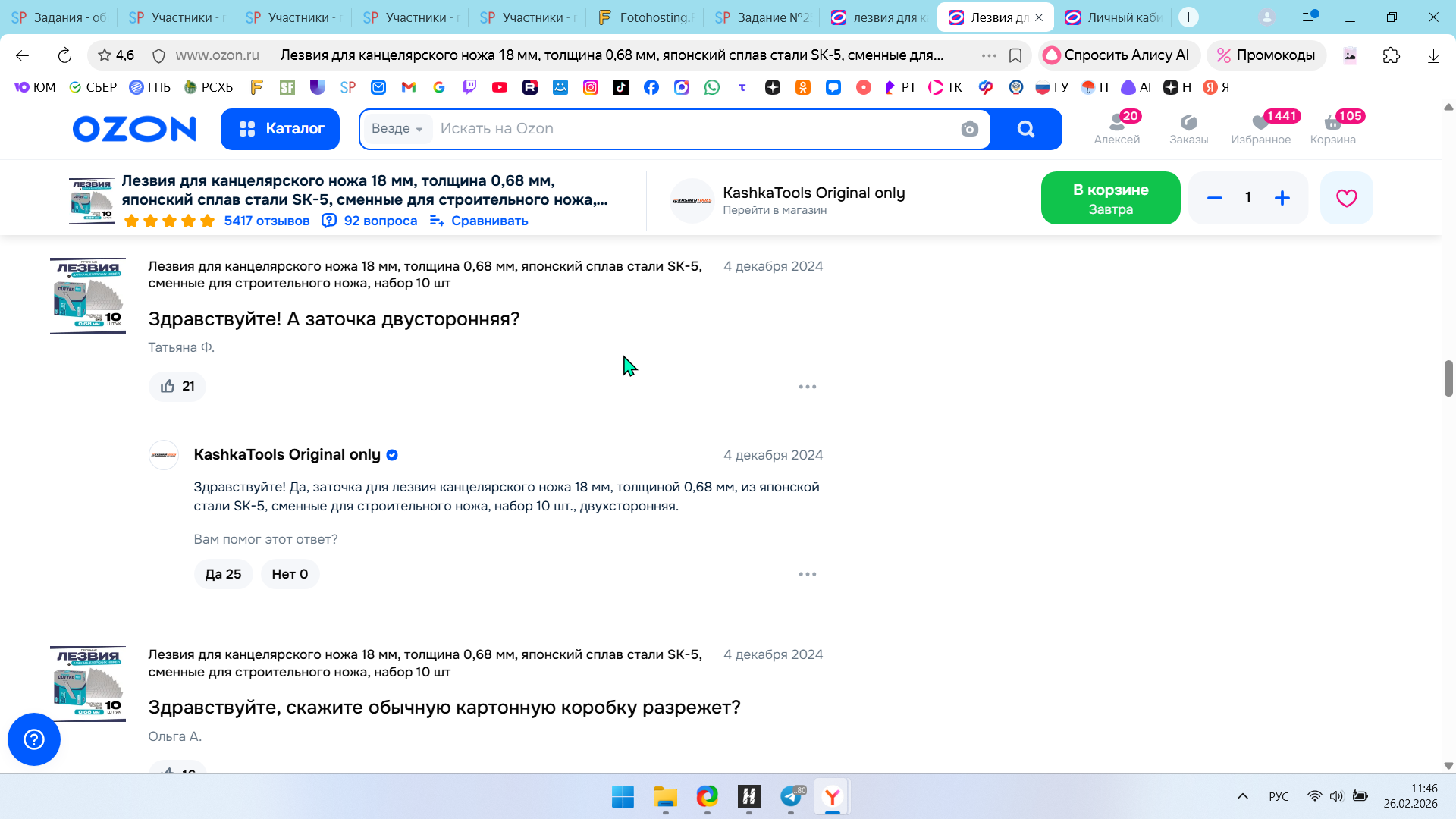Image resolution: width=1456 pixels, height=819 pixels.
Task: Open the Везде search scope dropdown
Action: pyautogui.click(x=397, y=129)
